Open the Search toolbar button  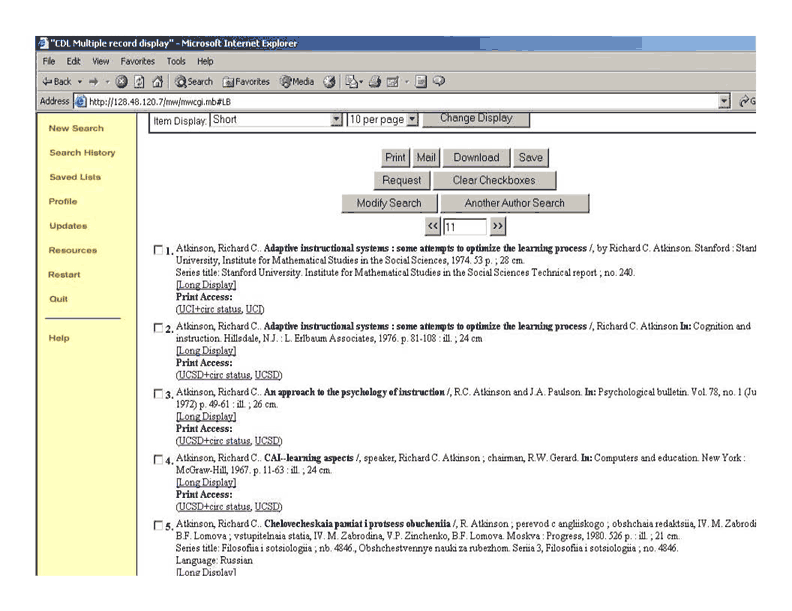[x=194, y=81]
